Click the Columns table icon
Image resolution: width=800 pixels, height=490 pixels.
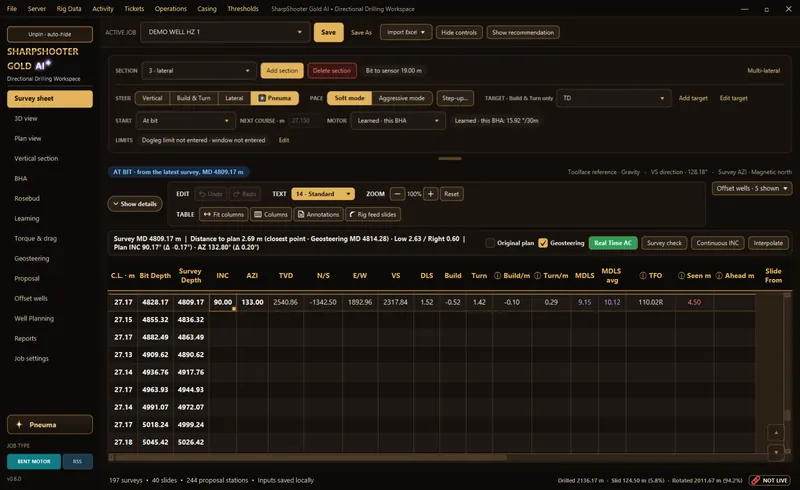click(x=258, y=214)
